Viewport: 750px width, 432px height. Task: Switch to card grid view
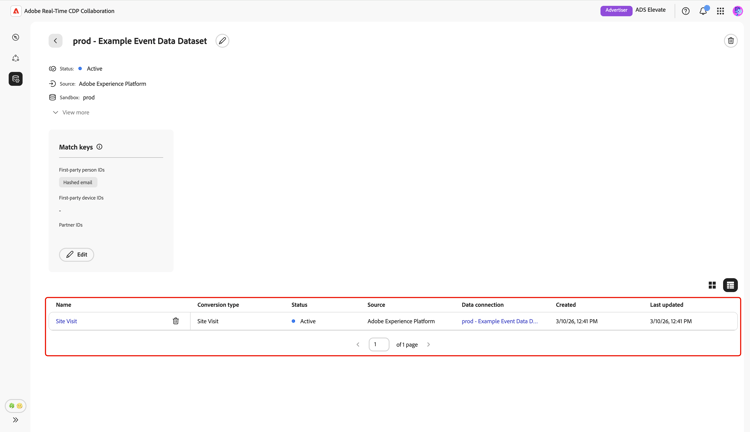[712, 285]
